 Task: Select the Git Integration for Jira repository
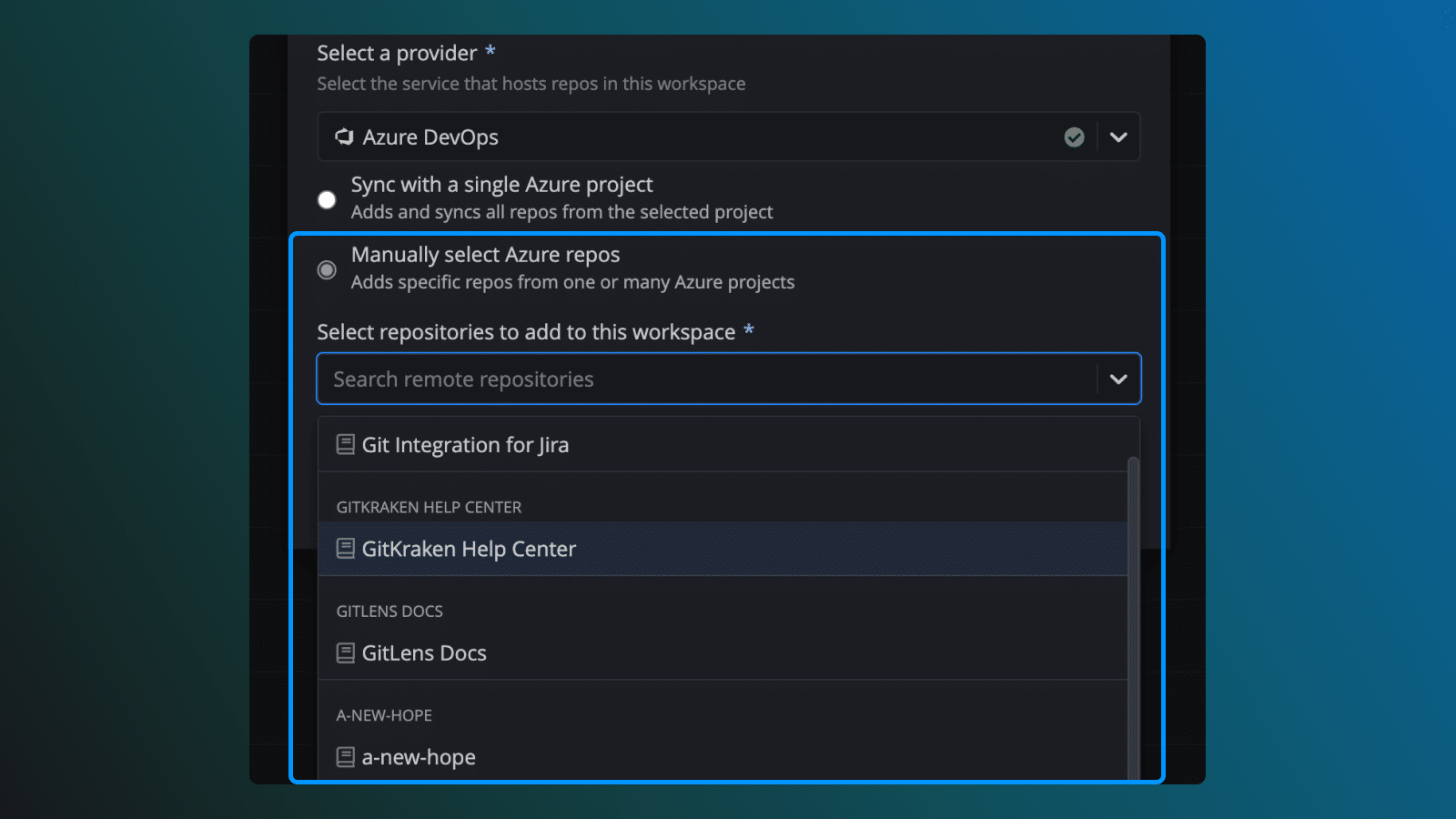click(466, 444)
